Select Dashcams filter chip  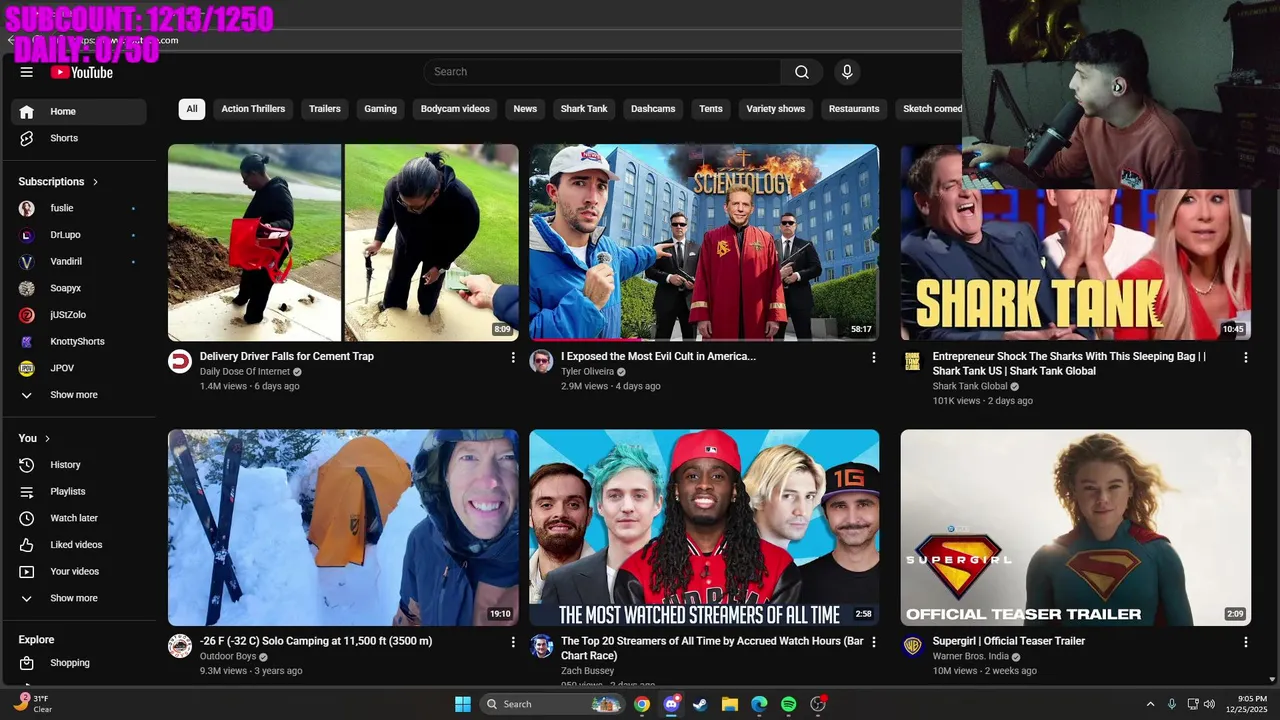pos(653,109)
